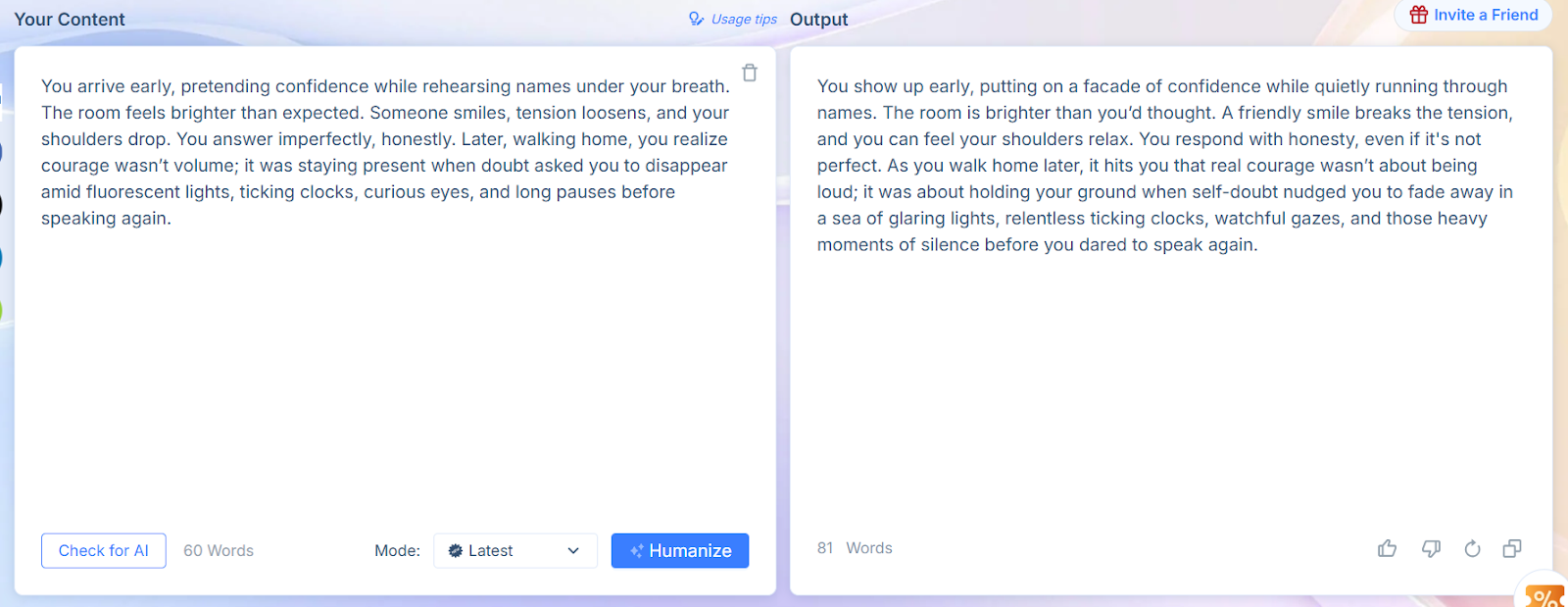Click the lightbulb icon beside Usage tips
The width and height of the screenshot is (1568, 607).
point(696,19)
